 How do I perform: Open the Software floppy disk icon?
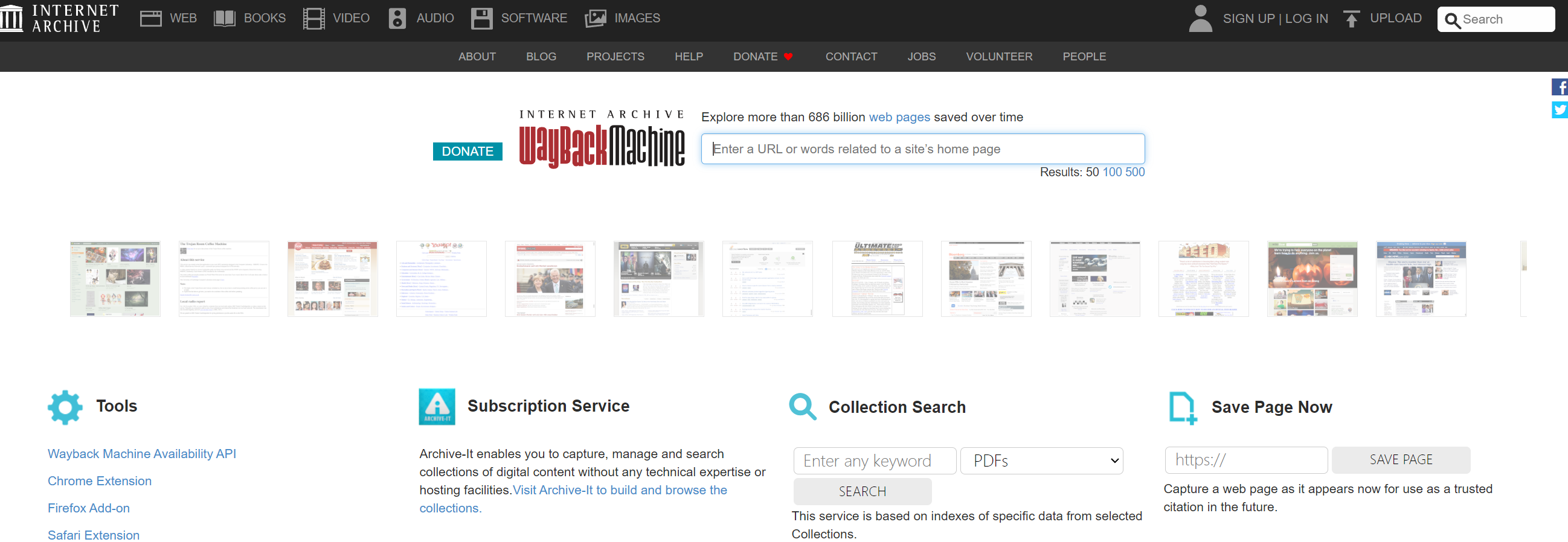point(481,18)
